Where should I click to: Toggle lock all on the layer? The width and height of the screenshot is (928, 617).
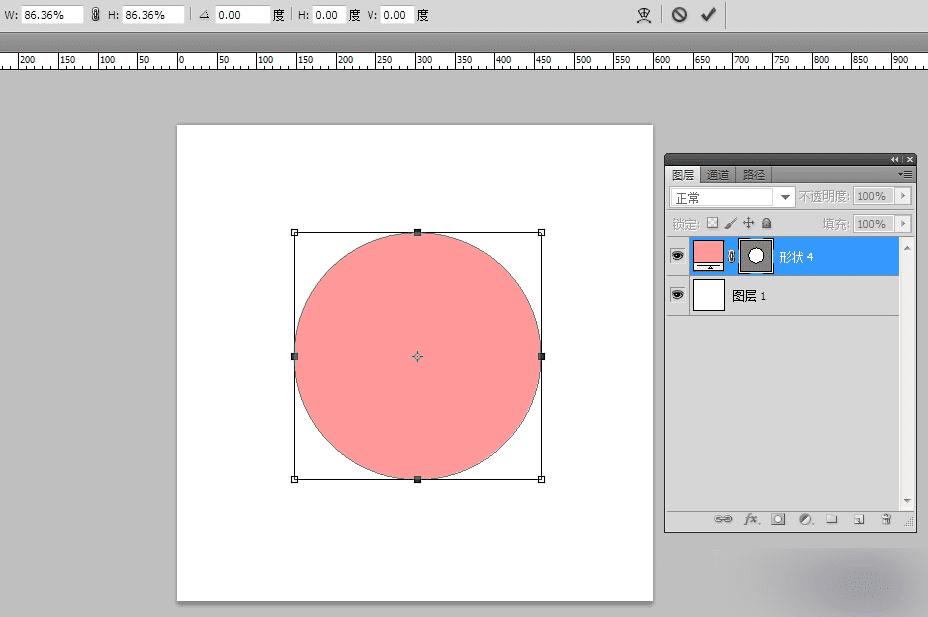point(767,224)
